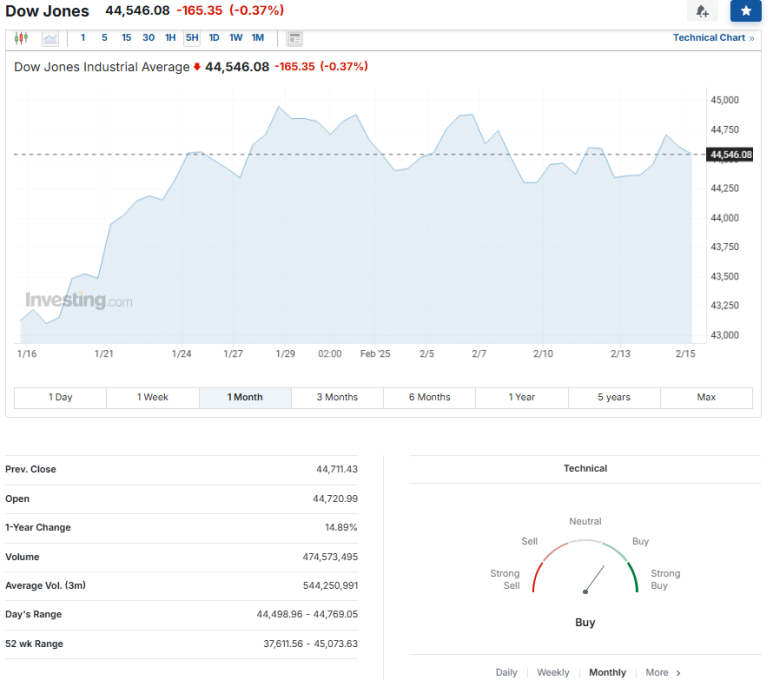
Task: Set chart interval to 30 minutes
Action: pos(148,38)
